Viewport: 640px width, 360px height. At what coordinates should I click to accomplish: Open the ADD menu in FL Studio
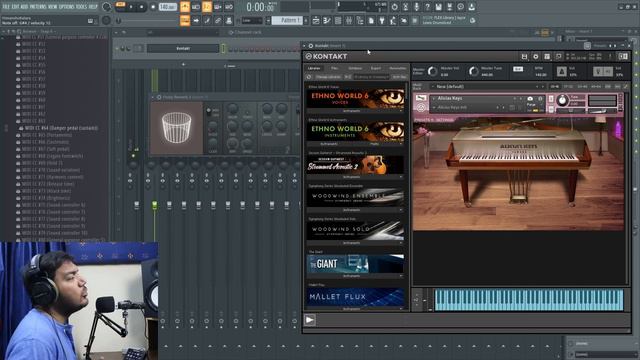coord(25,7)
